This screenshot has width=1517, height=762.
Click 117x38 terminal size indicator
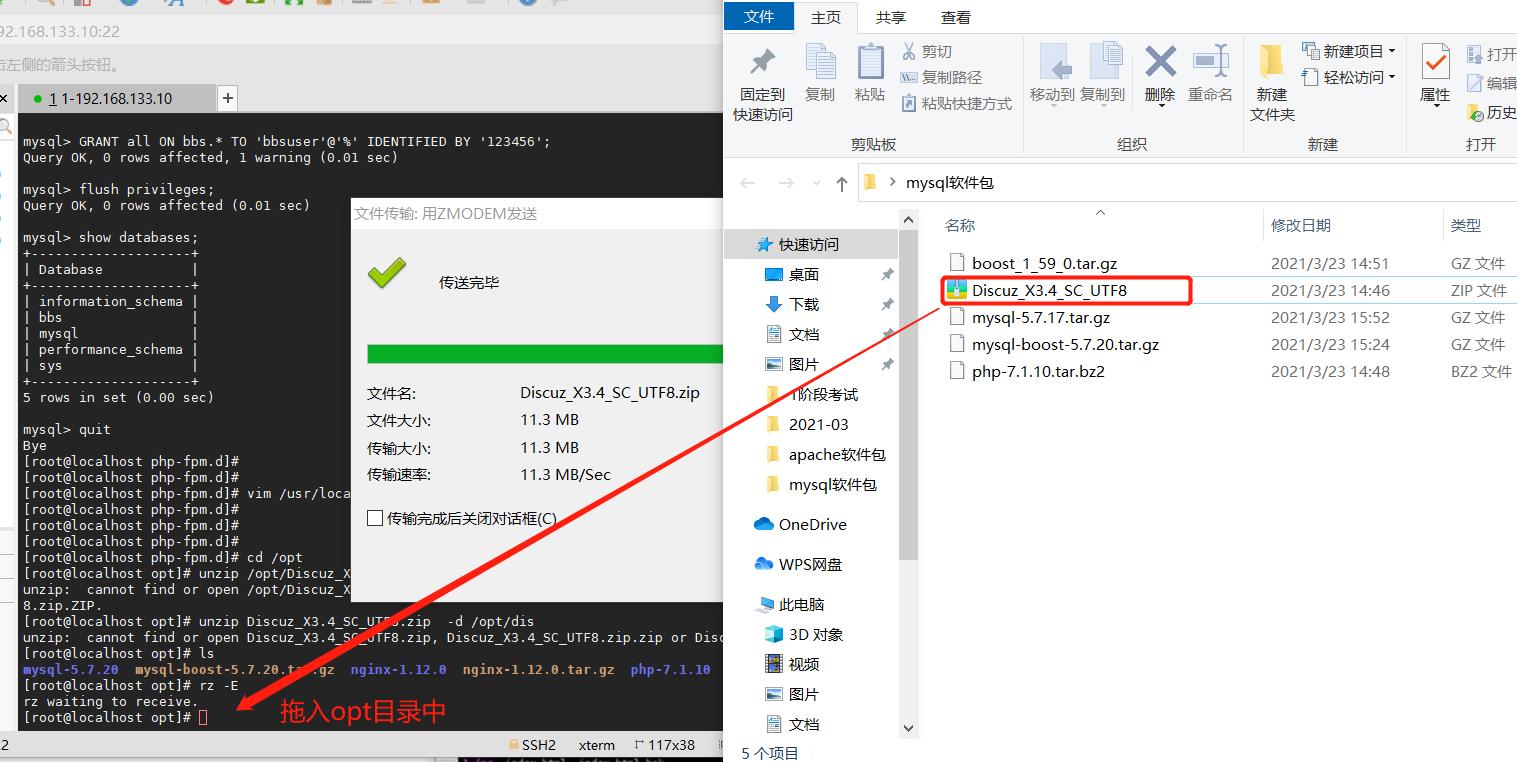point(665,745)
